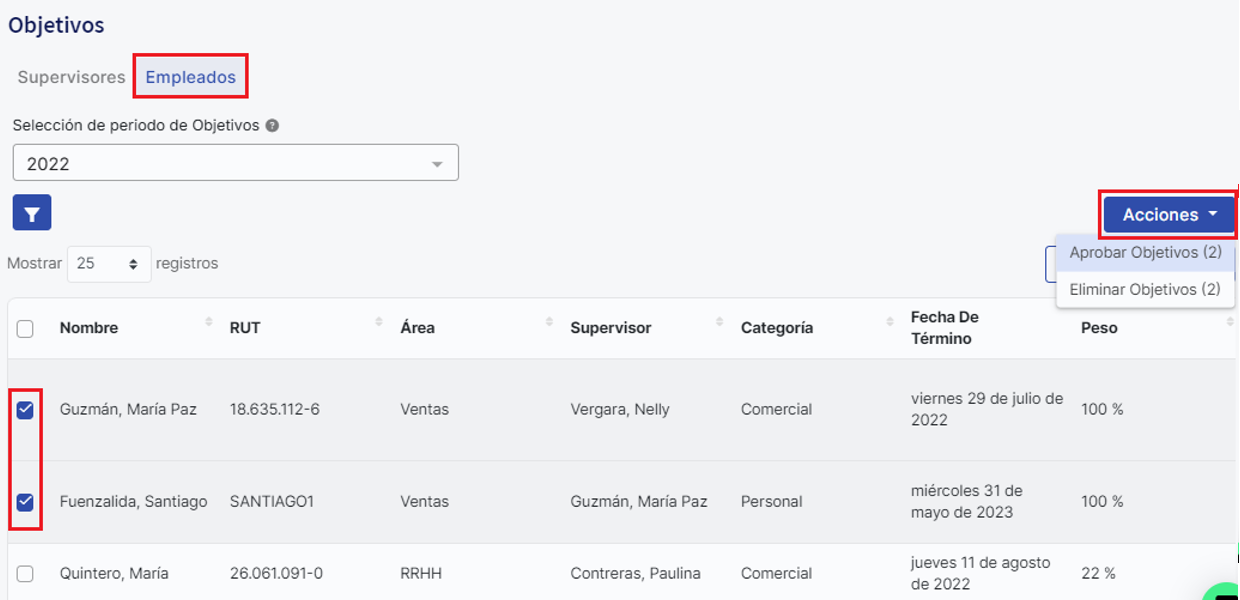The width and height of the screenshot is (1240, 600).
Task: Uncheck the Guzmán, María Paz row
Action: pyautogui.click(x=25, y=409)
